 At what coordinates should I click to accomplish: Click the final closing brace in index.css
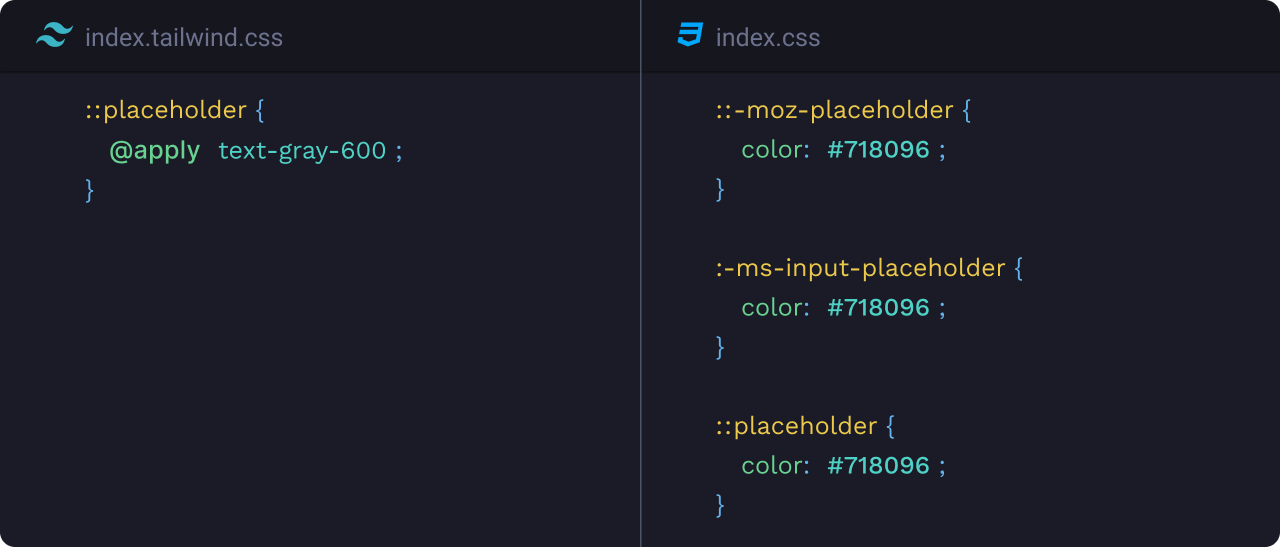pyautogui.click(x=720, y=505)
